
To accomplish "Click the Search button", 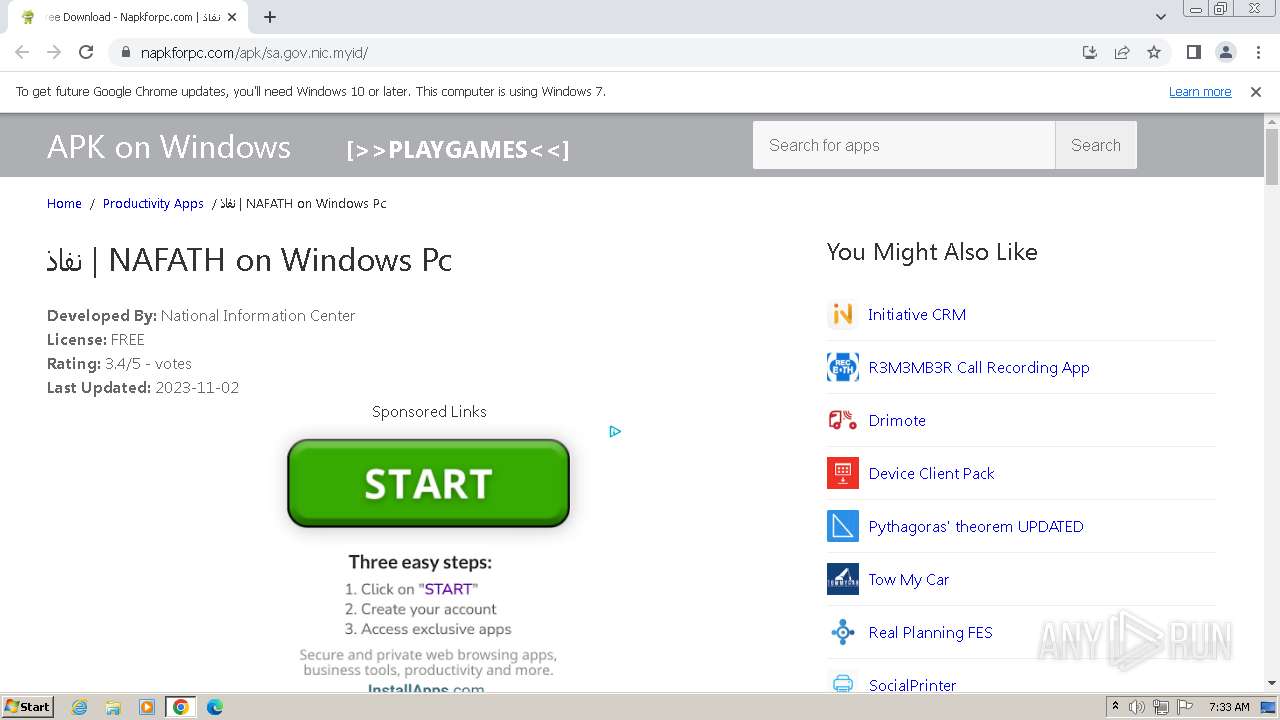I will (1096, 145).
